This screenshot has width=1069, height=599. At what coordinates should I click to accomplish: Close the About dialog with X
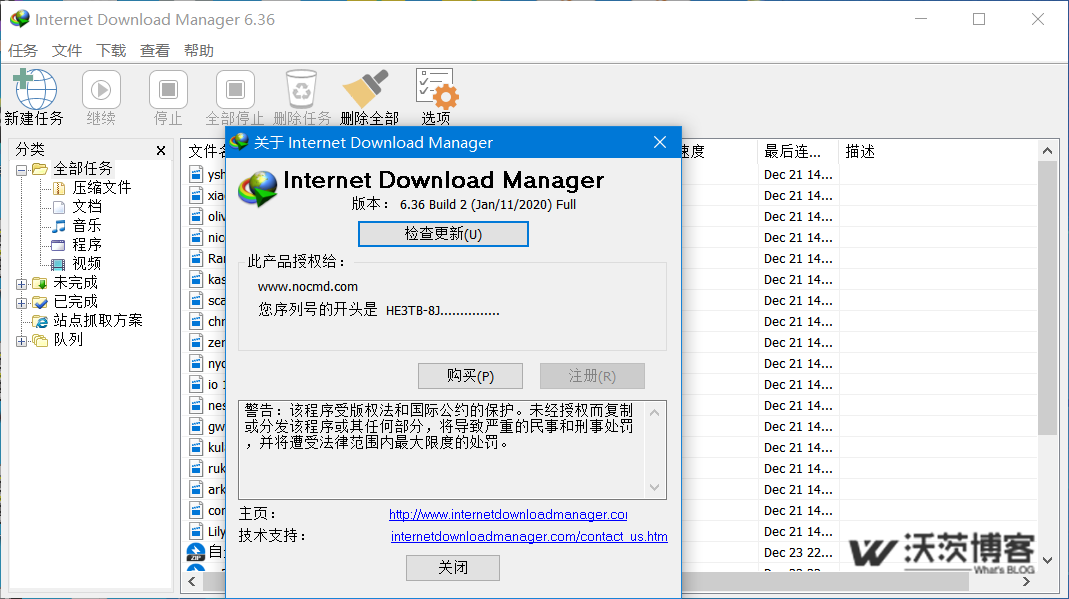point(660,142)
